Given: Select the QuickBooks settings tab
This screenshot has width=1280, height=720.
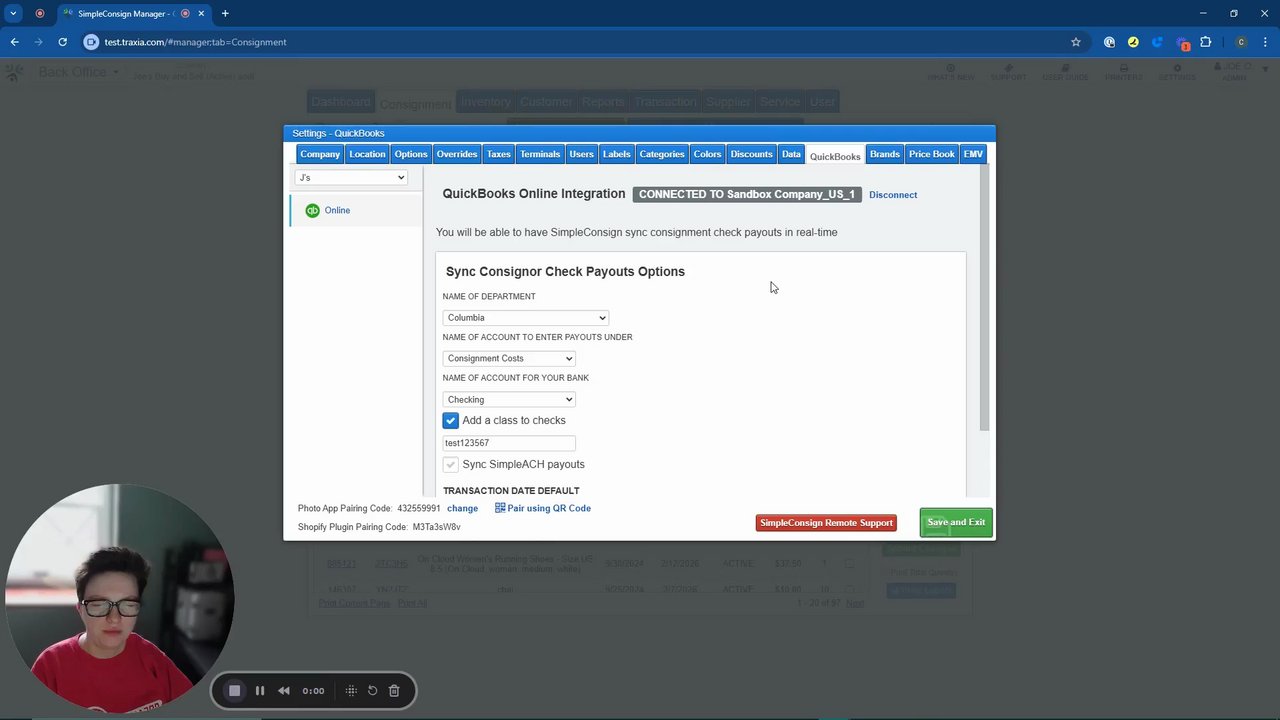Looking at the screenshot, I should (835, 156).
